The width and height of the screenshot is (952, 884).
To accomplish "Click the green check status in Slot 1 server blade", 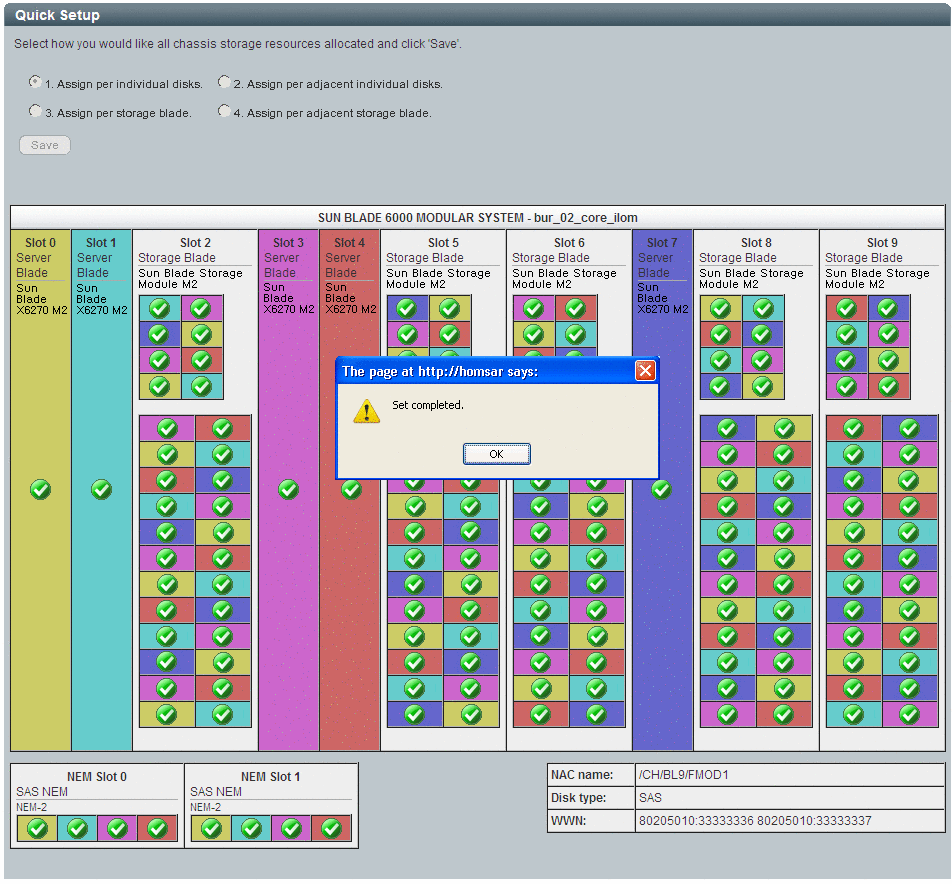I will [x=101, y=489].
